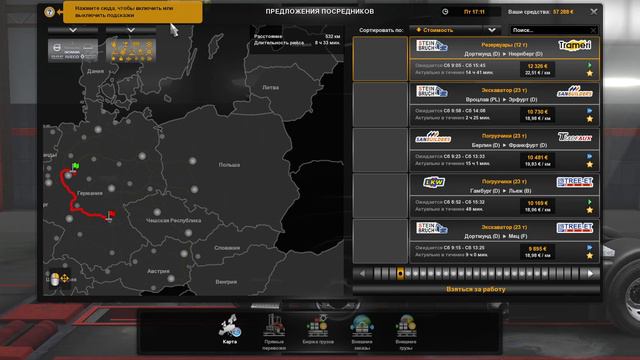Screen dimensions: 640x360
Task: Expand the cargo types filter chevron
Action: pos(131,30)
